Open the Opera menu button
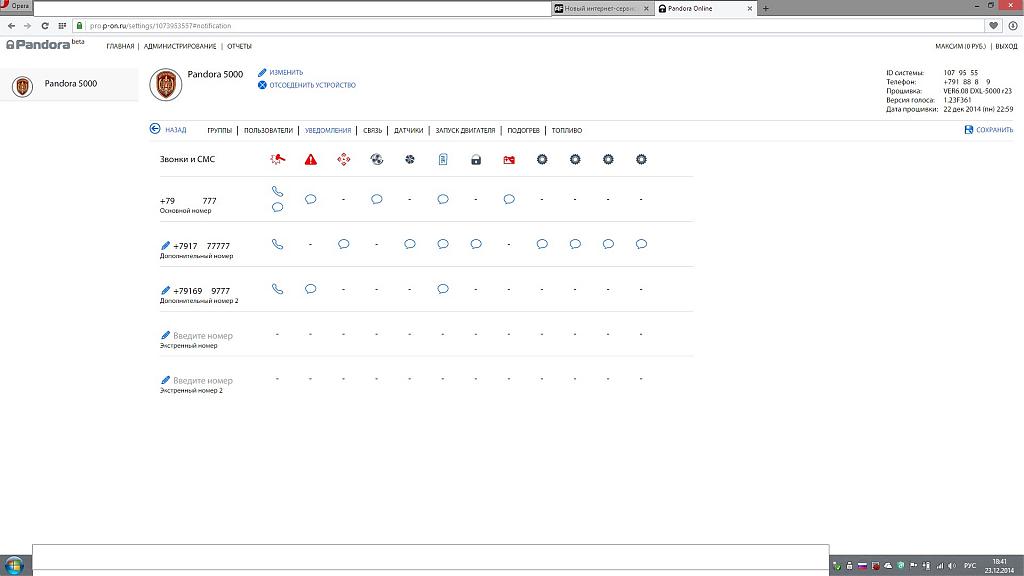 click(x=16, y=6)
